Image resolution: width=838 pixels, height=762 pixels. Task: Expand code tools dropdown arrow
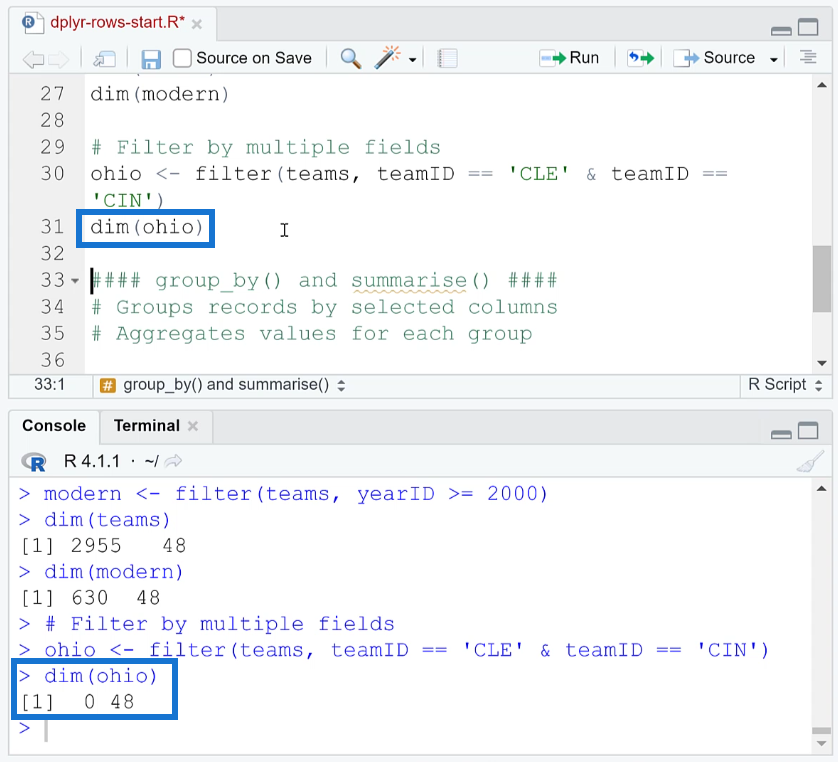tap(412, 59)
